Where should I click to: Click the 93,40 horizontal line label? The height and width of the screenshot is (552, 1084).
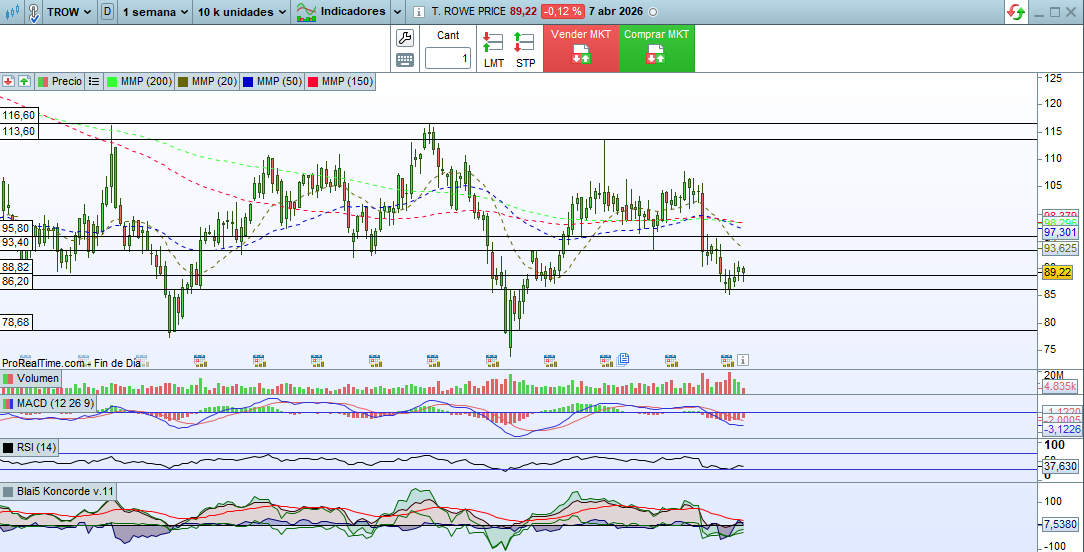16,242
